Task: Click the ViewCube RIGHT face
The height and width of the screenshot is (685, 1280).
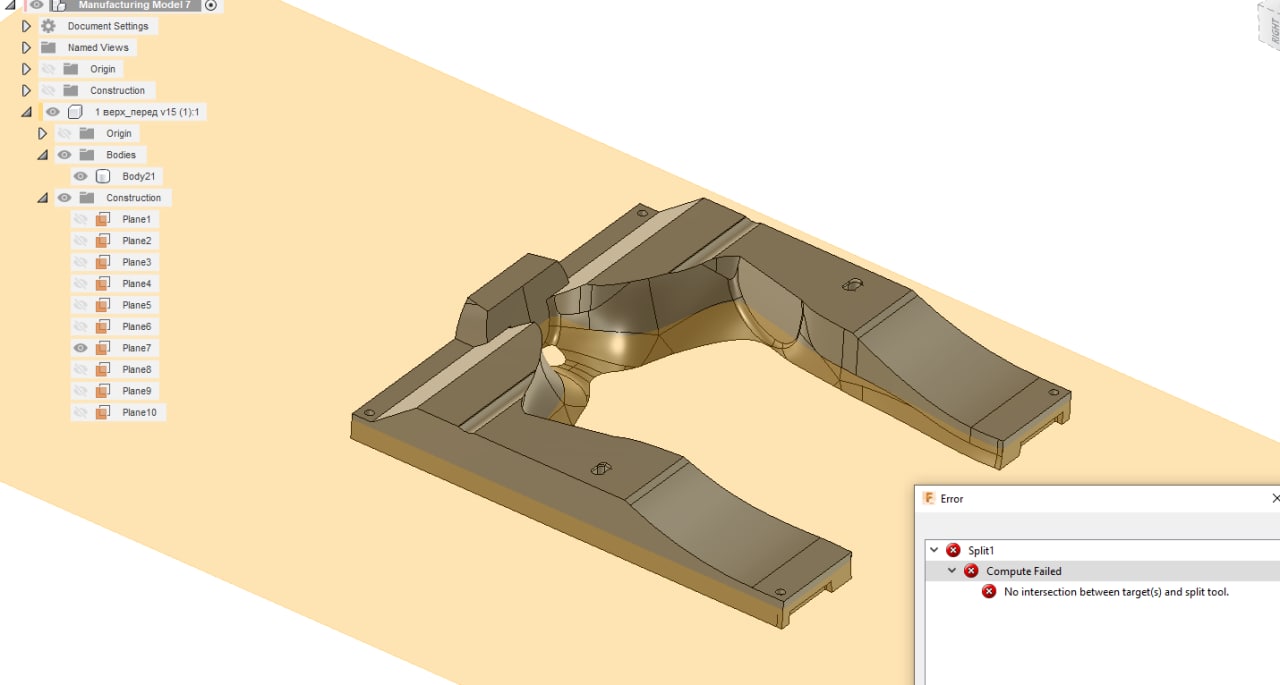Action: 1272,30
